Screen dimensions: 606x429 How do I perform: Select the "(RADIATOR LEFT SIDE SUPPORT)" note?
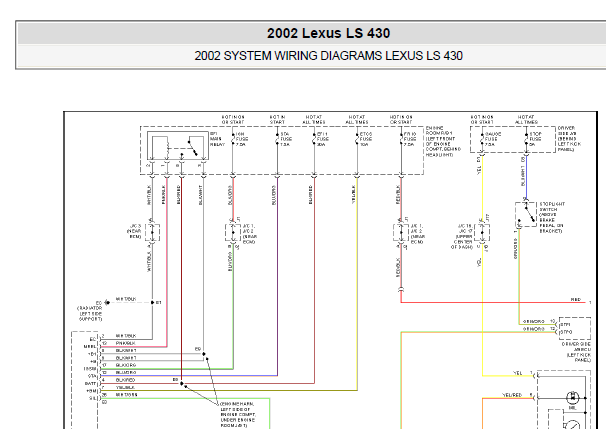click(90, 313)
